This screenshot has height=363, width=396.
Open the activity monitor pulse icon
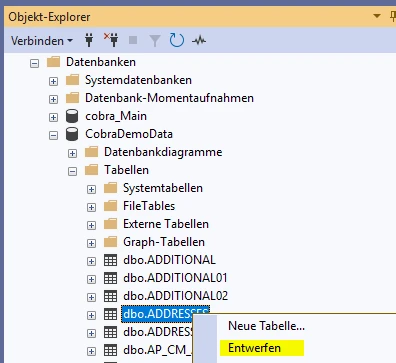(x=199, y=41)
